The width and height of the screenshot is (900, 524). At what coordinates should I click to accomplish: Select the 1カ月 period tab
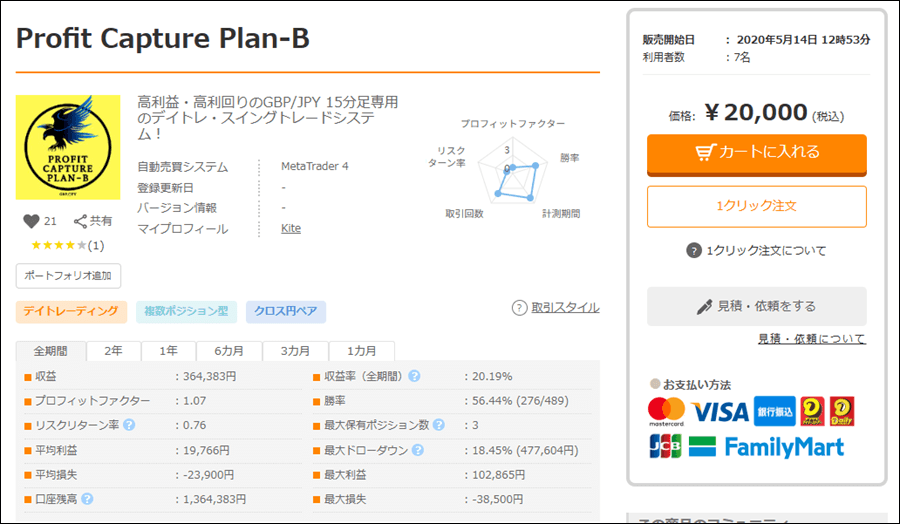pyautogui.click(x=361, y=351)
